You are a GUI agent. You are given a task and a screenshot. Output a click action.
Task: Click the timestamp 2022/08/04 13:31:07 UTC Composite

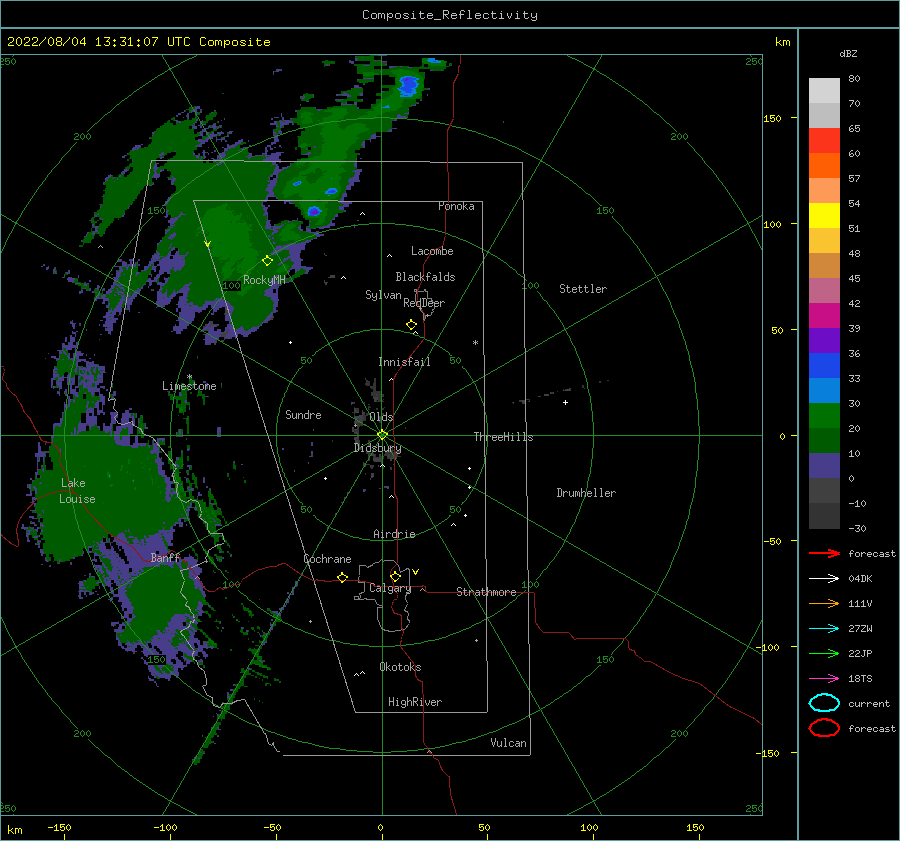coord(138,42)
